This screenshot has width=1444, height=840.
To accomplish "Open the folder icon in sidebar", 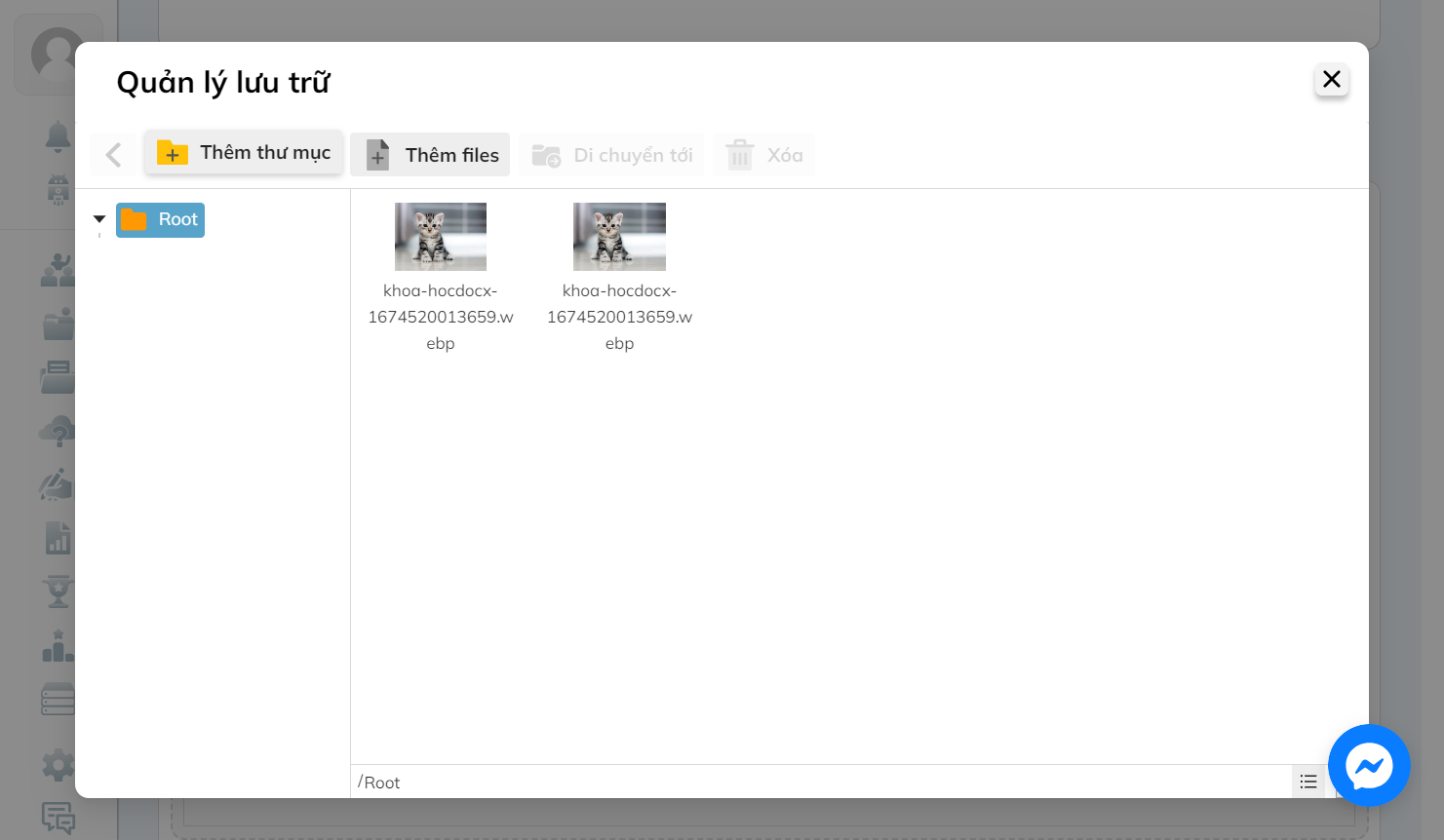I will click(59, 324).
